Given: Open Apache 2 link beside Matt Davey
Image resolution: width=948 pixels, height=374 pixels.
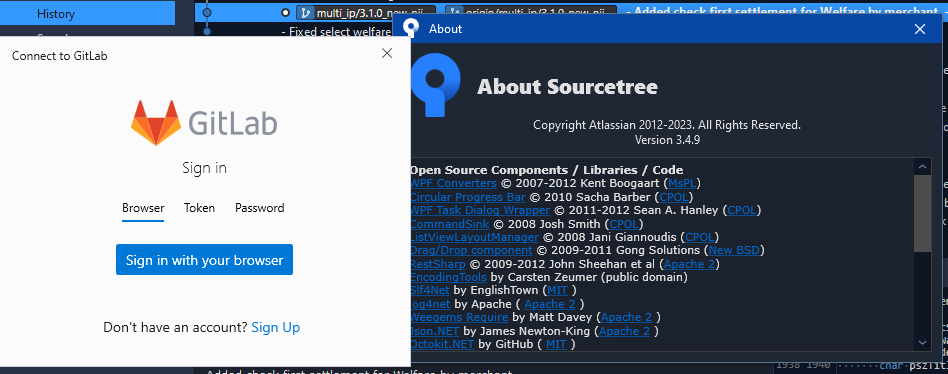Looking at the screenshot, I should (x=626, y=317).
